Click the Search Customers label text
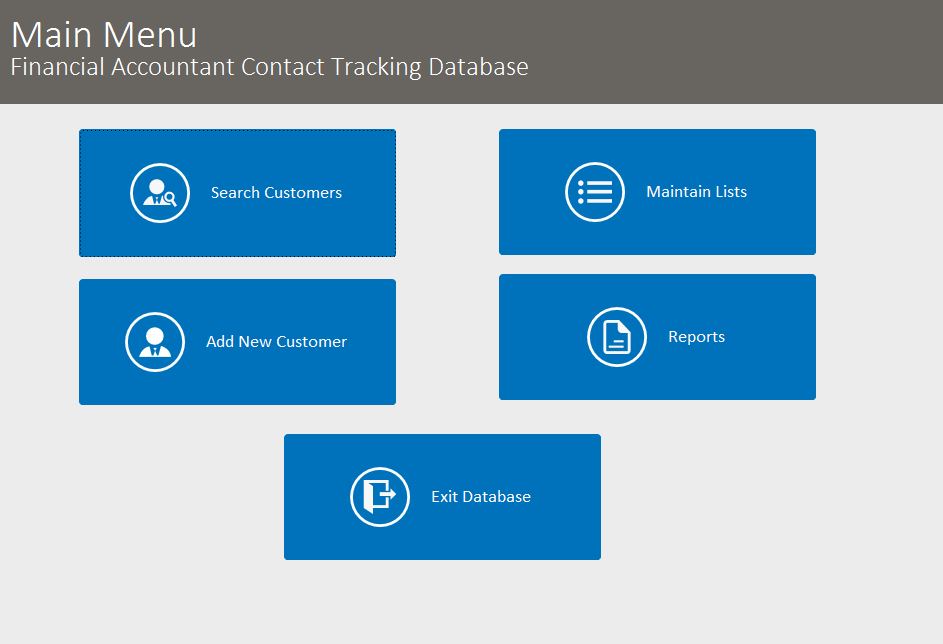The width and height of the screenshot is (943, 644). tap(275, 192)
